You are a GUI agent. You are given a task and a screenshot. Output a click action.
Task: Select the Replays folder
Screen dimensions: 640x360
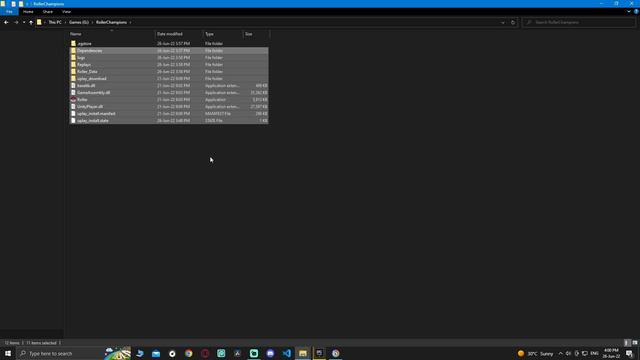click(169, 64)
